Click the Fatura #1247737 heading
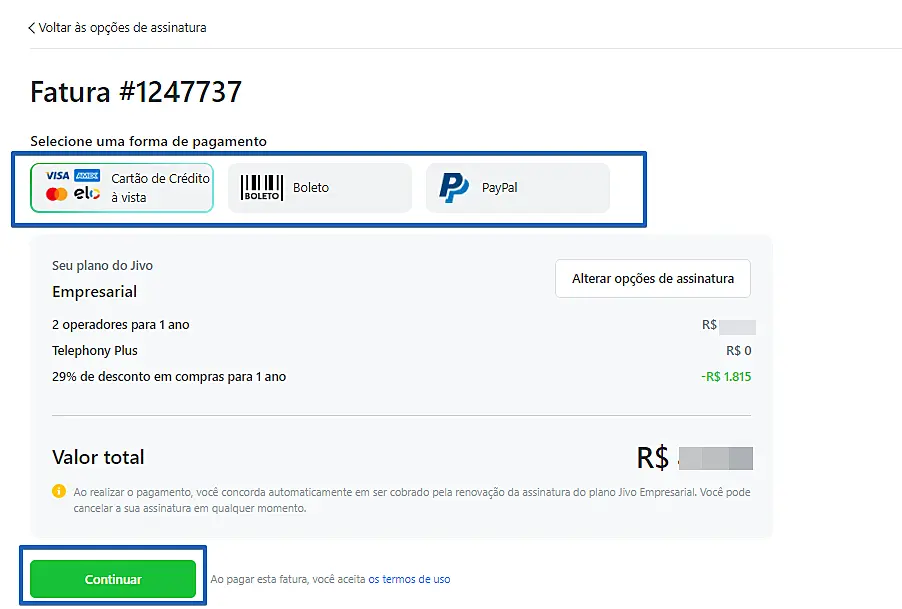This screenshot has height=609, width=902. coord(136,92)
